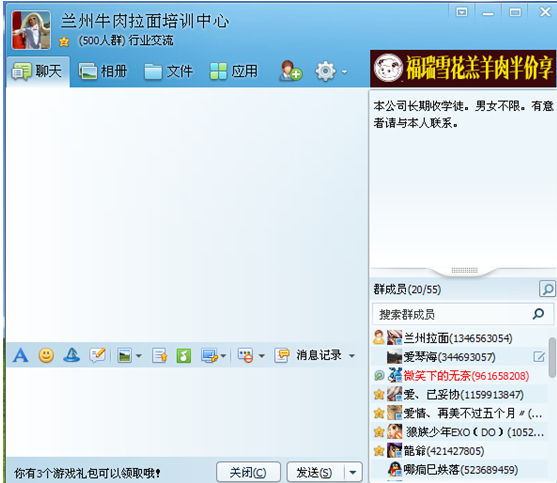Focus the 搜索群成员 search field
Screen dimensions: 557x483
pyautogui.click(x=463, y=314)
